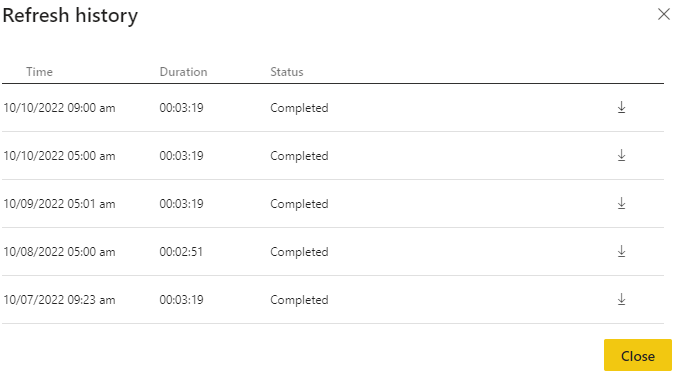Screen dimensions: 684x385
Task: Click the Refresh history dialog title
Action: (x=70, y=16)
